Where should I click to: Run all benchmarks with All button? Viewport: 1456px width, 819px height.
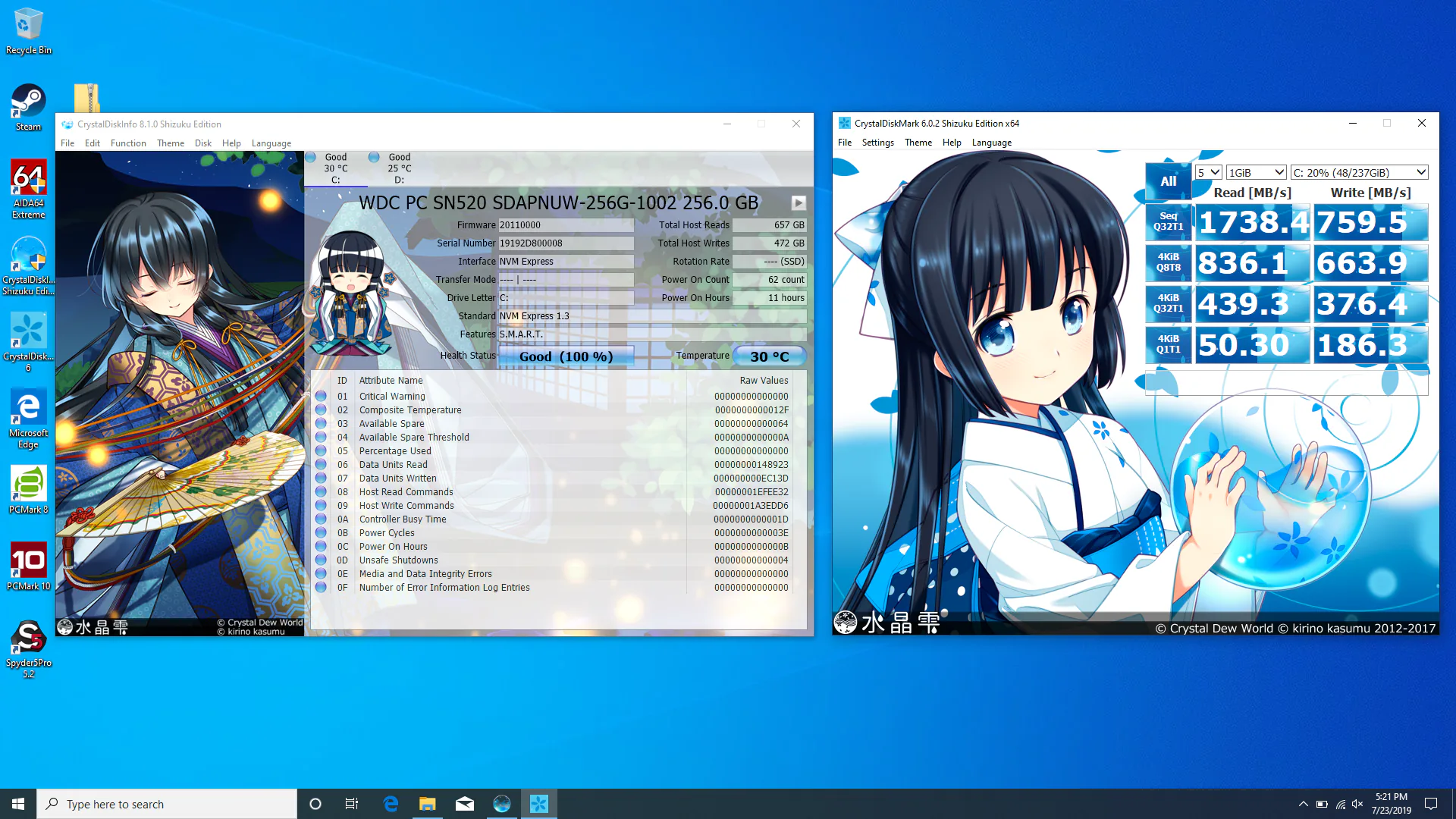tap(1168, 181)
